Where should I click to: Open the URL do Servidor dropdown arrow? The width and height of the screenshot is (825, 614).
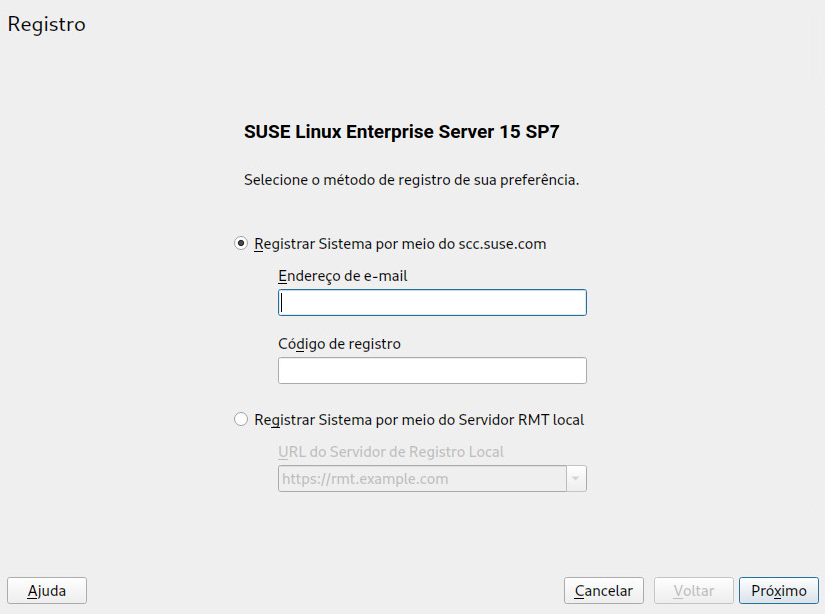pos(576,479)
